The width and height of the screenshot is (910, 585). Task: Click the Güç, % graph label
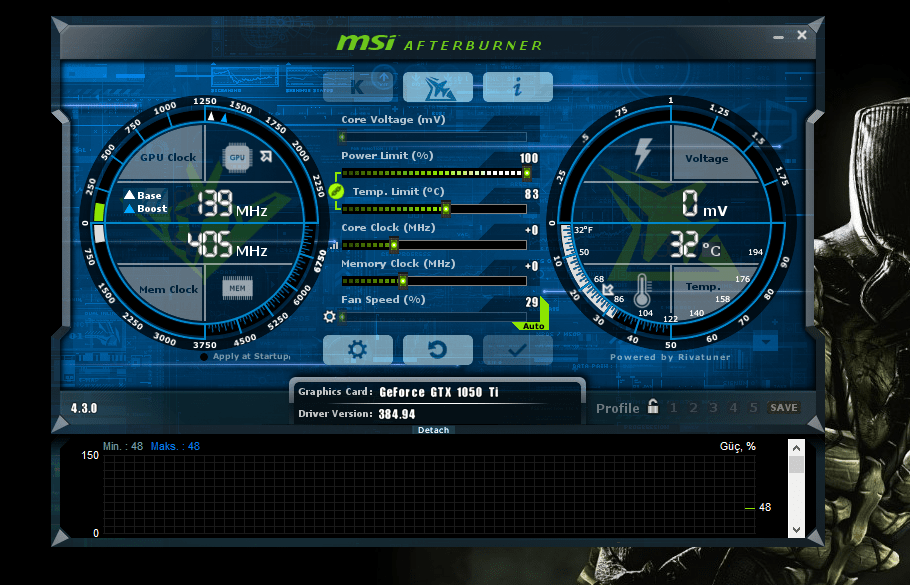click(x=738, y=446)
